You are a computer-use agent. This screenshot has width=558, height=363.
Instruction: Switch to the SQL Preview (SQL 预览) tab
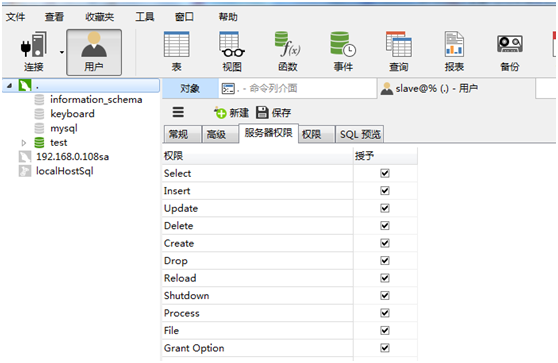coord(359,134)
